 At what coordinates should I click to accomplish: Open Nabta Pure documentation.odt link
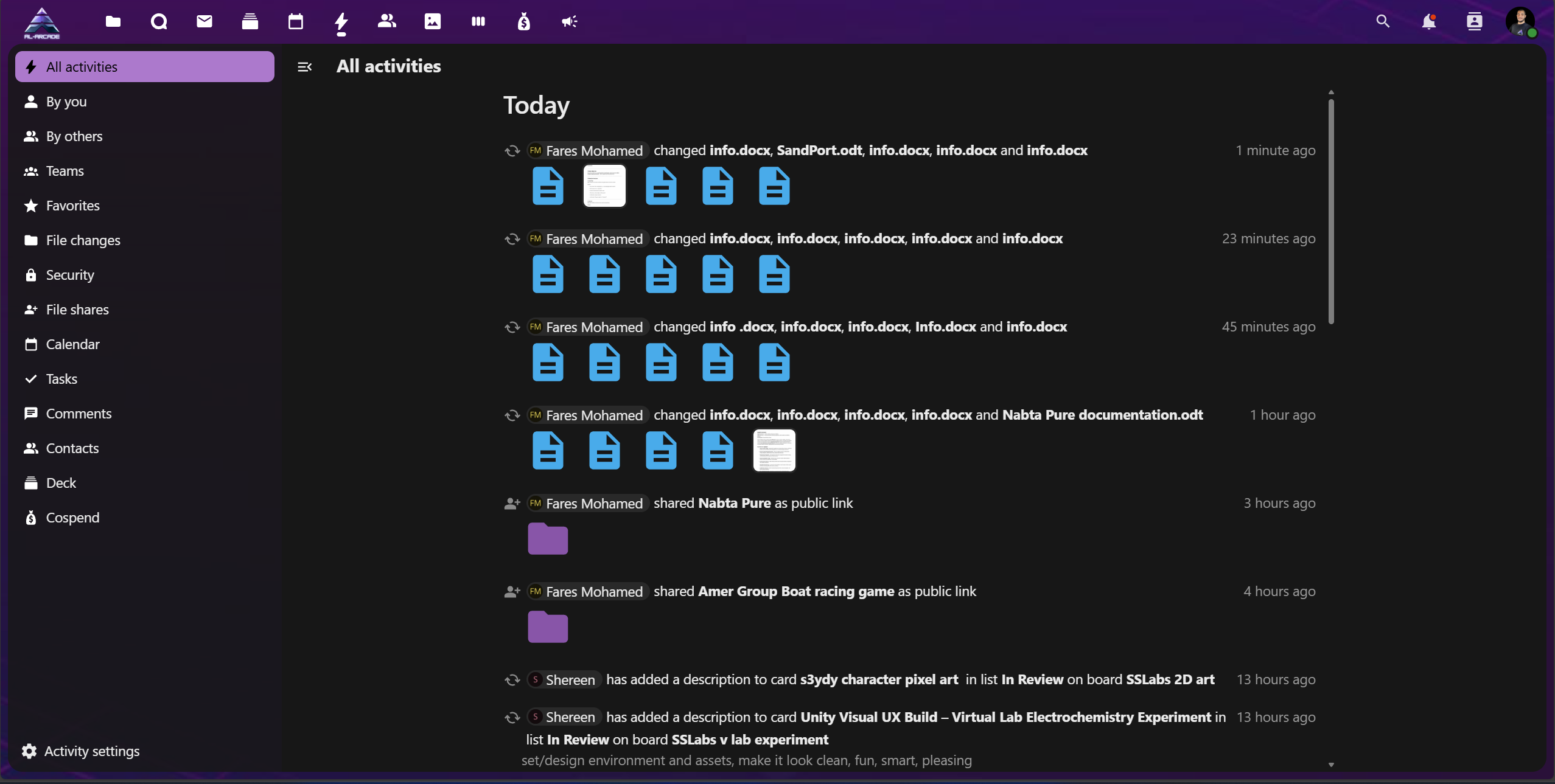(x=1102, y=415)
